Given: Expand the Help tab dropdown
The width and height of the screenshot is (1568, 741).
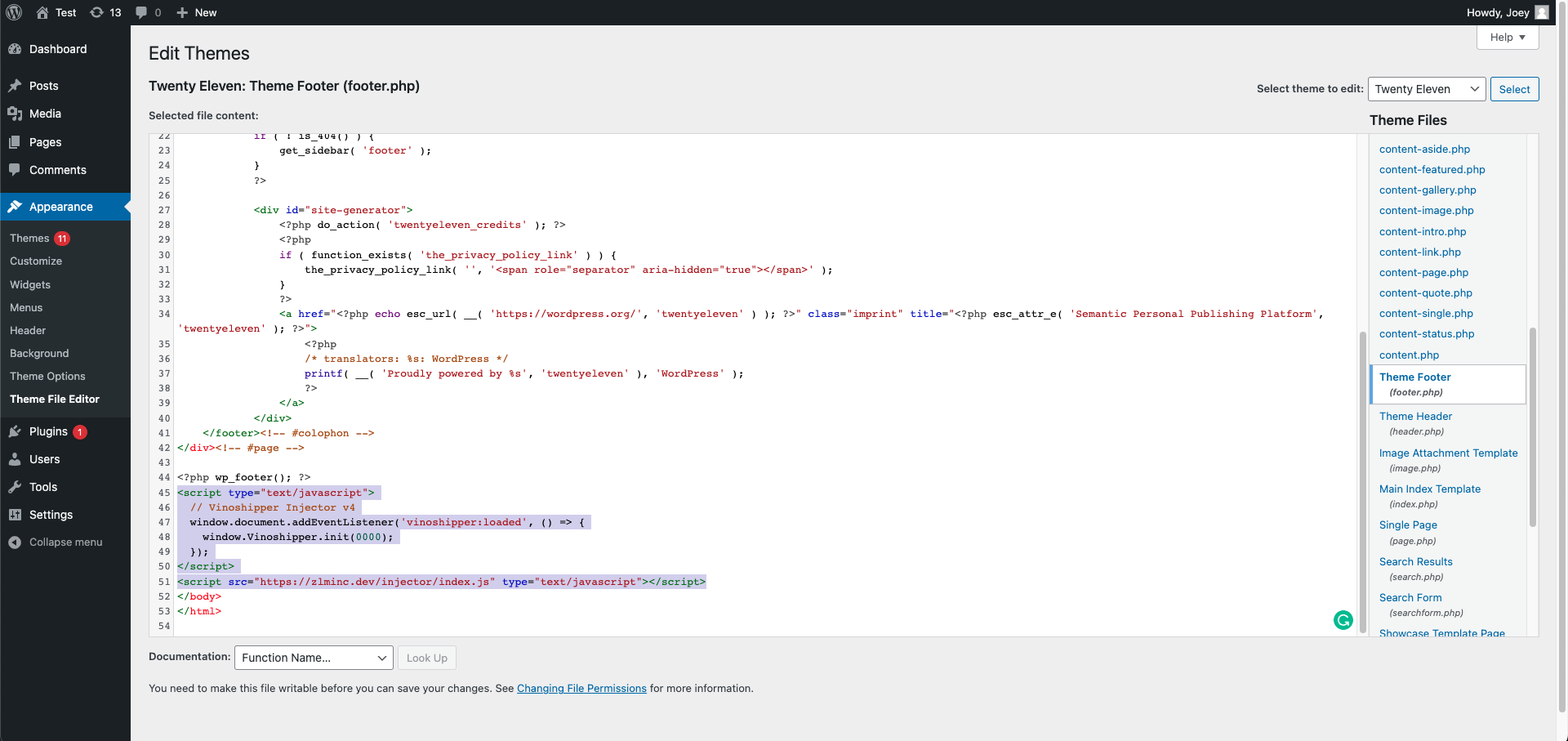Looking at the screenshot, I should [1508, 38].
